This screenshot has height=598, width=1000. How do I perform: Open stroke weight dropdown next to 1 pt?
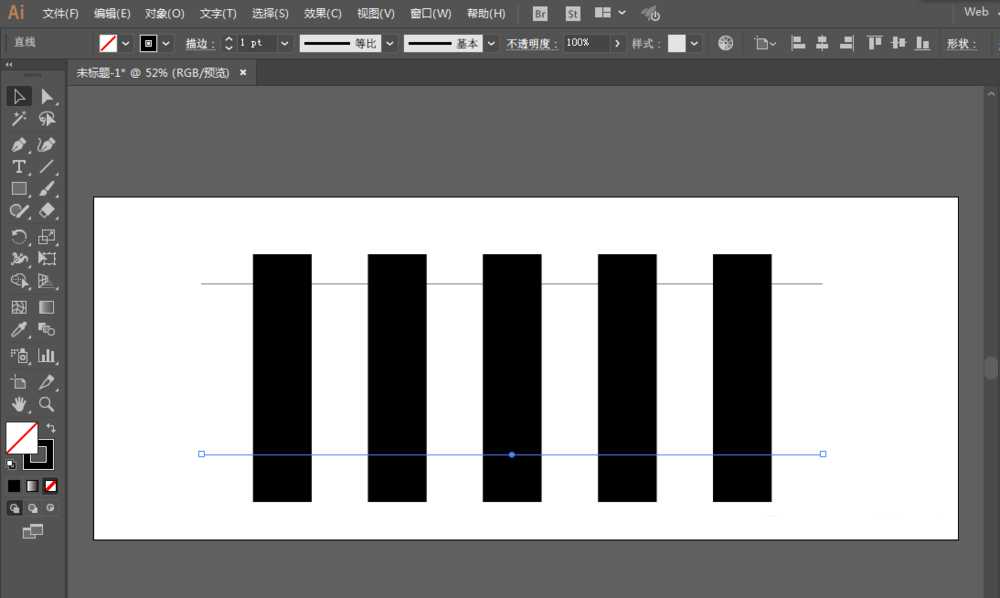284,44
